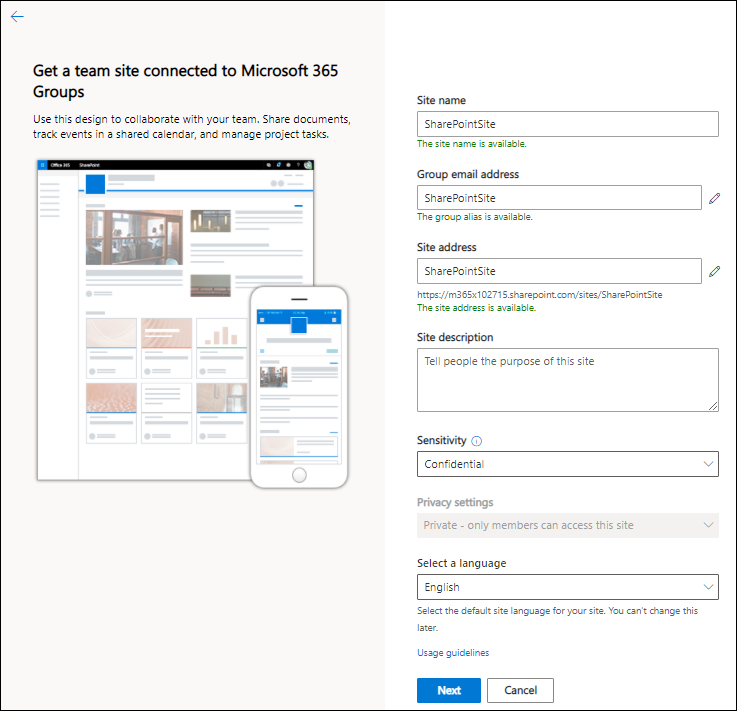Click the Cancel button

point(520,690)
